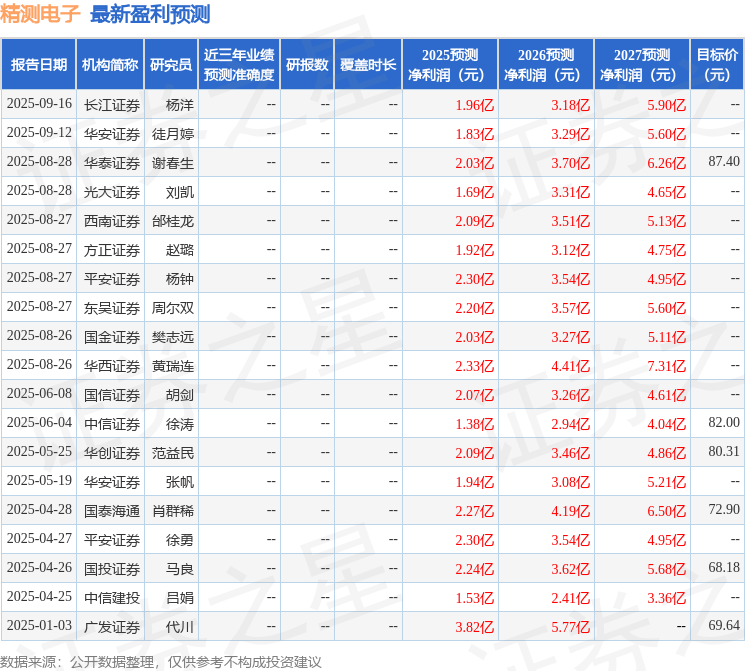
Task: Click 1.69亿 forecast value
Action: pyautogui.click(x=475, y=192)
